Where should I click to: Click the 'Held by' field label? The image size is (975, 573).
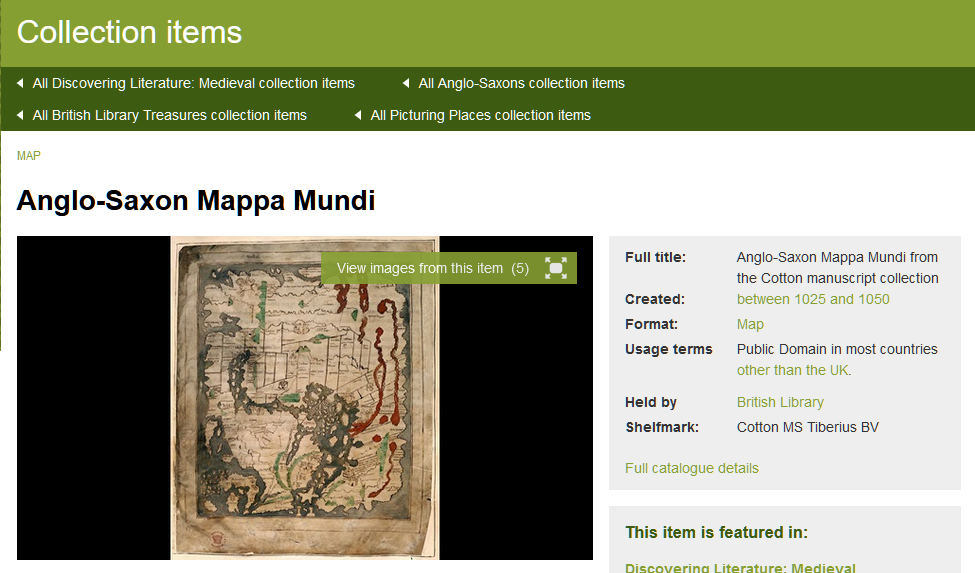point(650,402)
